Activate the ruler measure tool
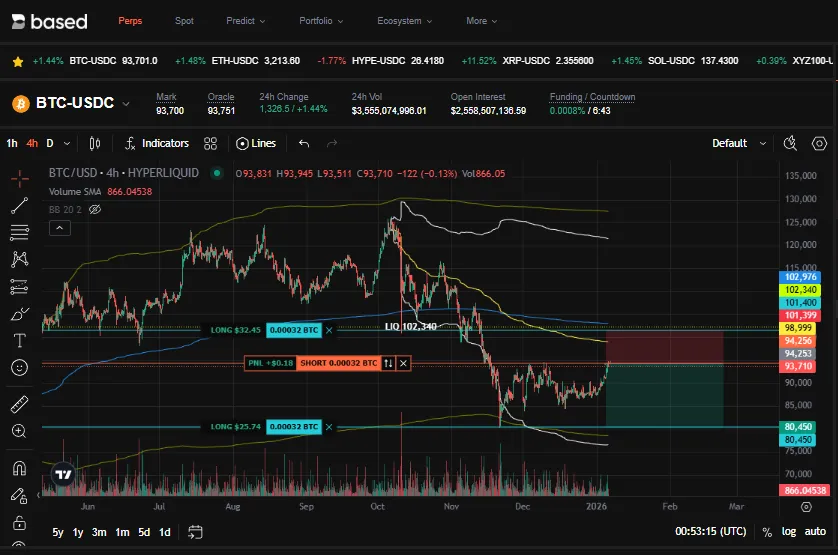The width and height of the screenshot is (838, 555). point(18,405)
